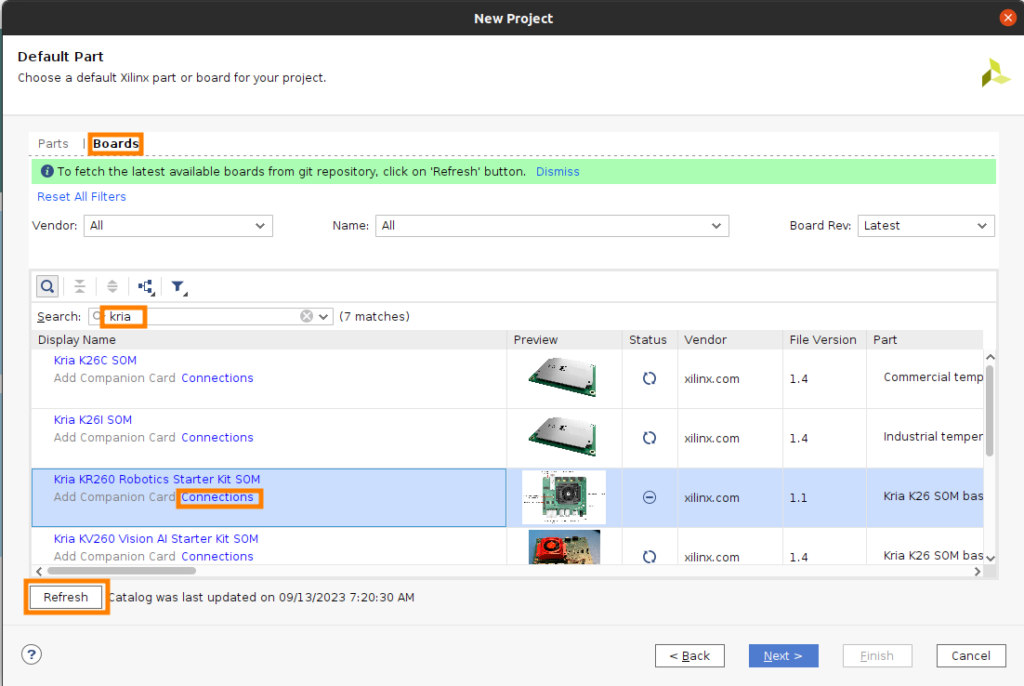Expand the search history dropdown arrow

click(x=323, y=317)
